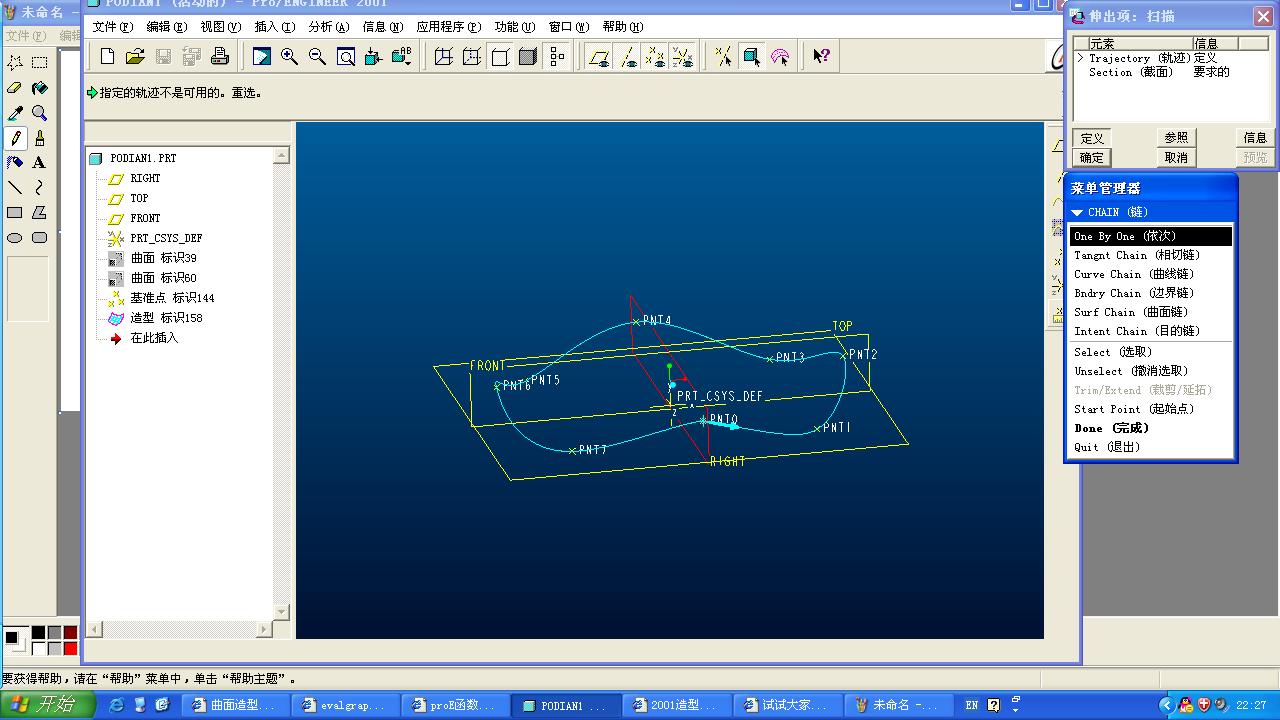This screenshot has height=720, width=1280.
Task: Open the 视图(V) menu
Action: pyautogui.click(x=220, y=27)
